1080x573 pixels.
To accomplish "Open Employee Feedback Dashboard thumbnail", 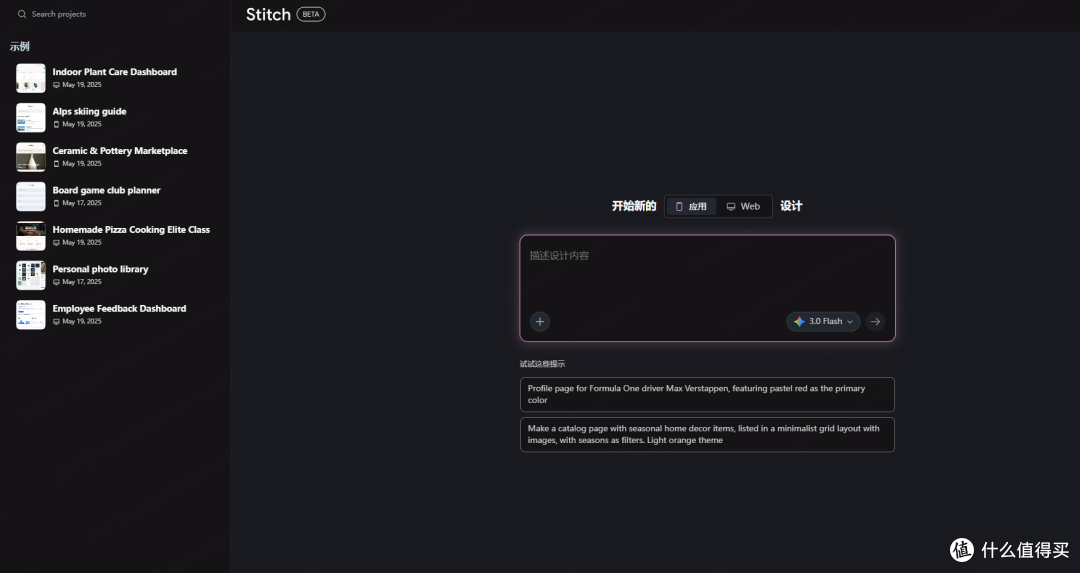I will point(31,315).
